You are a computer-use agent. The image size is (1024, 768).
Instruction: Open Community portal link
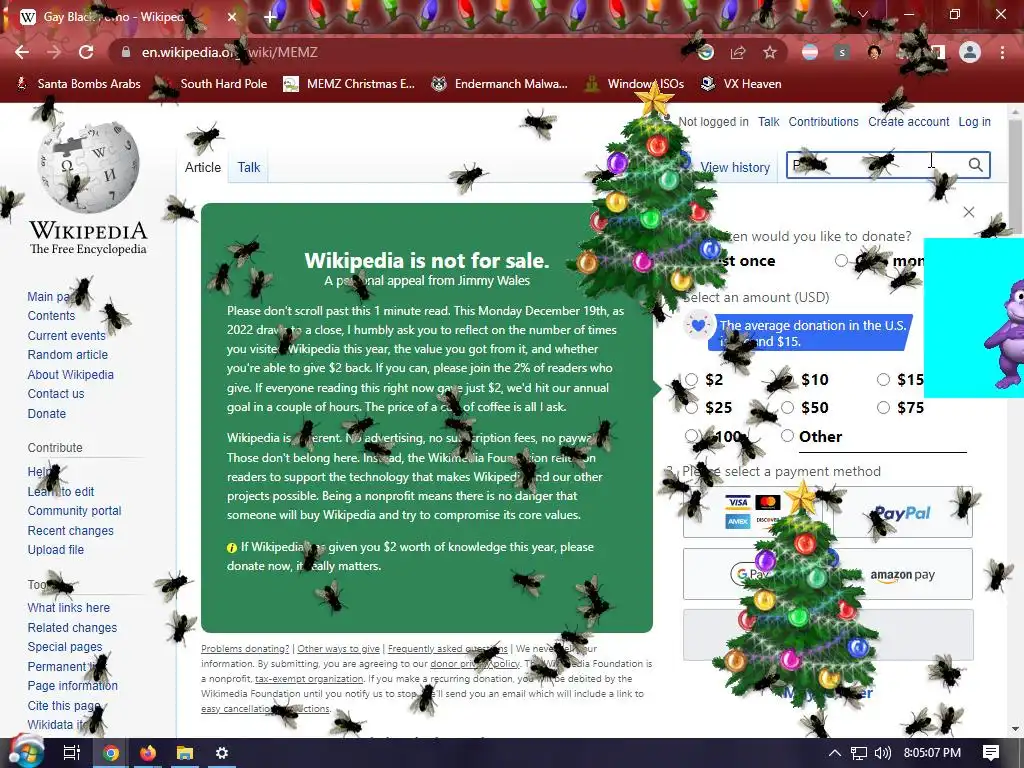tap(74, 511)
